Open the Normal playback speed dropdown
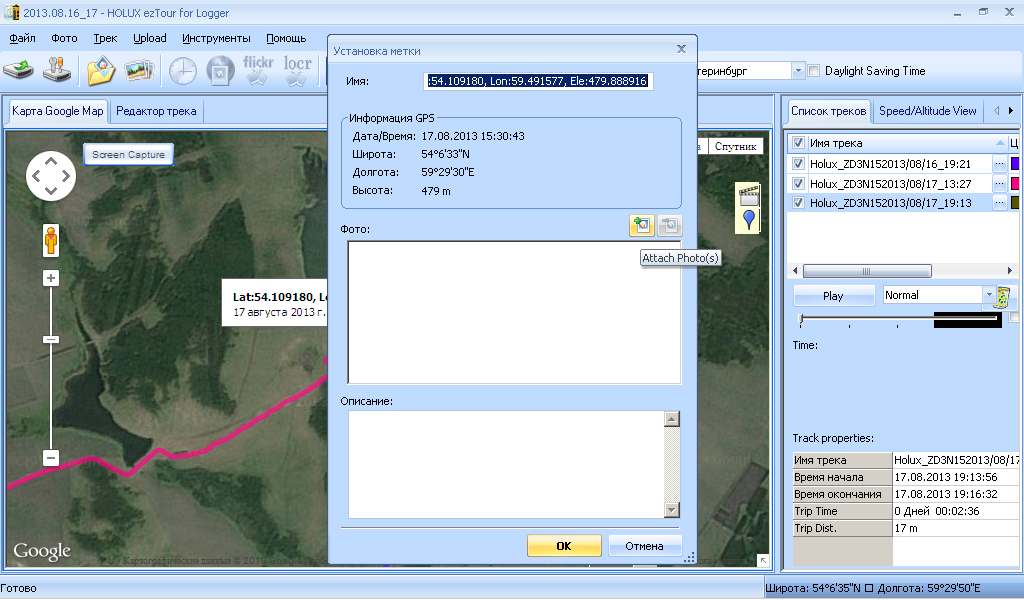This screenshot has height=600, width=1024. [988, 295]
